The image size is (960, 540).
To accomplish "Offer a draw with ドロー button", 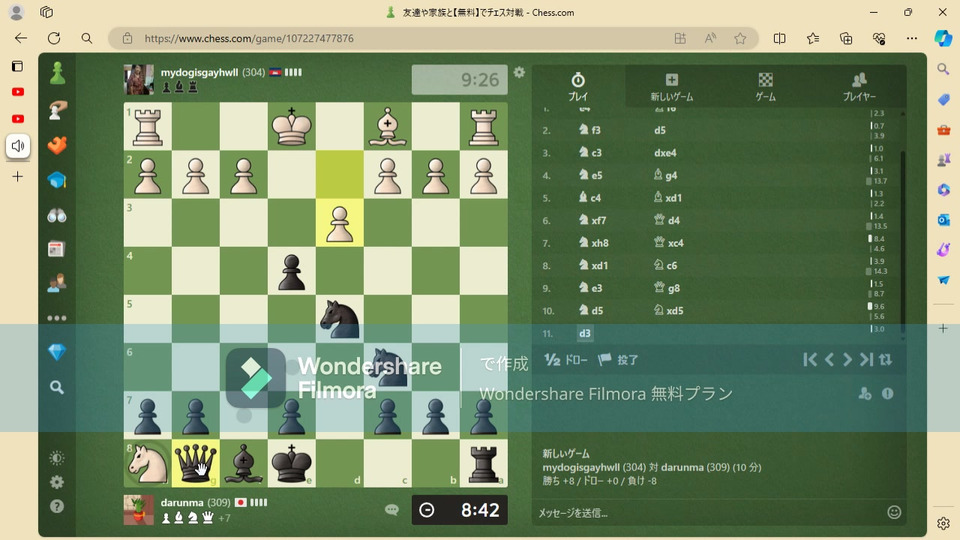I will [x=566, y=360].
